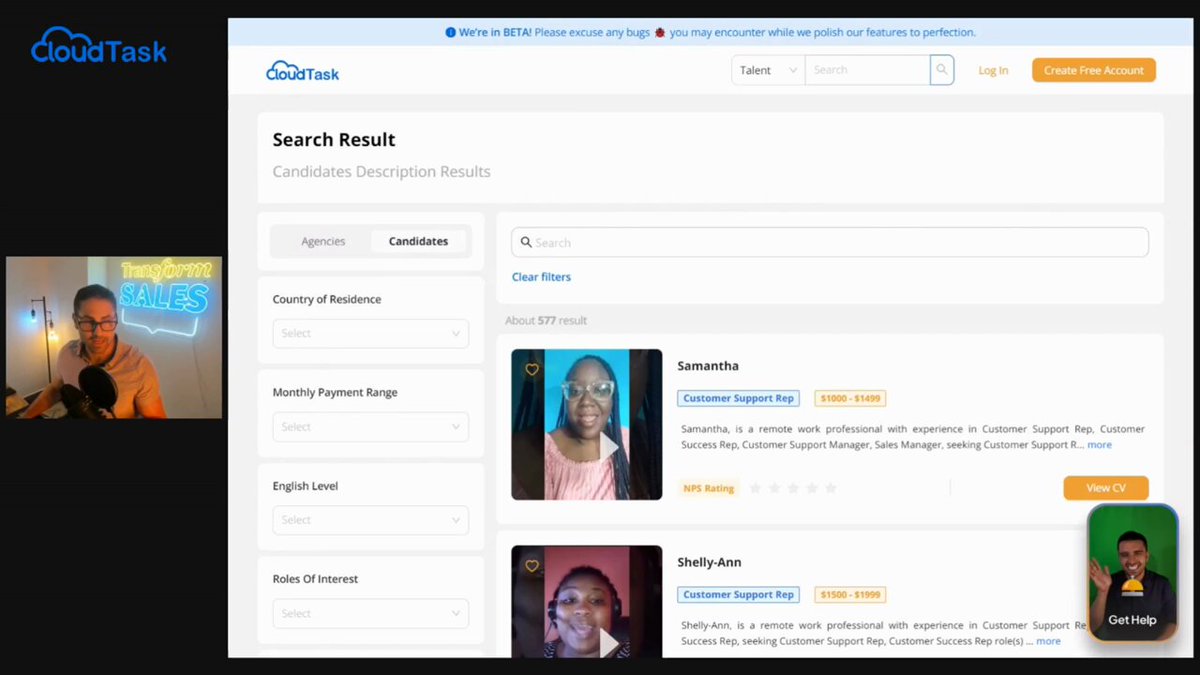Click the Log In link
This screenshot has width=1200, height=675.
click(x=993, y=71)
